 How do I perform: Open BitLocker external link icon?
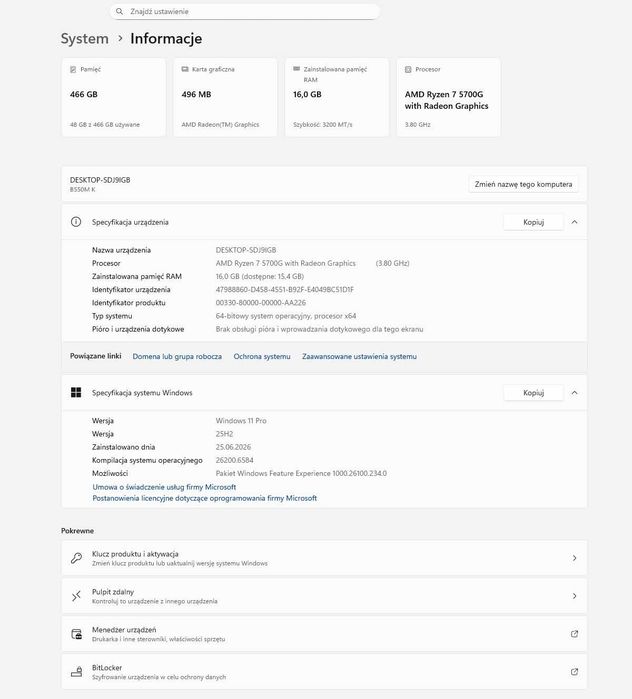click(x=575, y=672)
